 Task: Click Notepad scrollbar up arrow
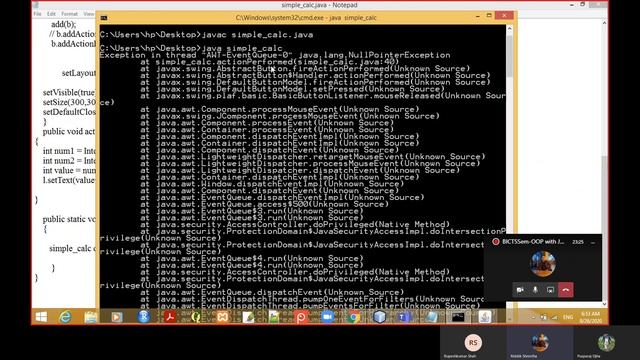coord(604,23)
